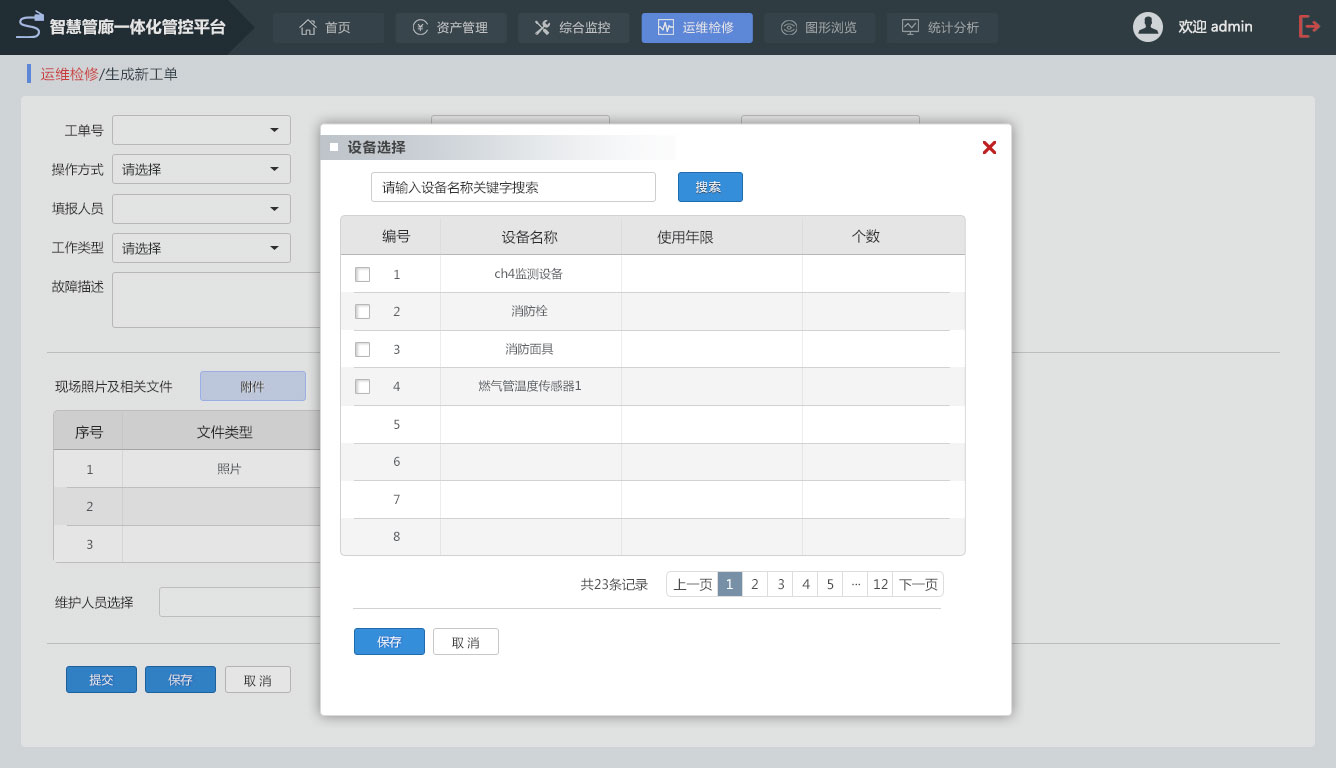The image size is (1336, 768).
Task: Select the 消防栓 row checkbox
Action: [363, 312]
